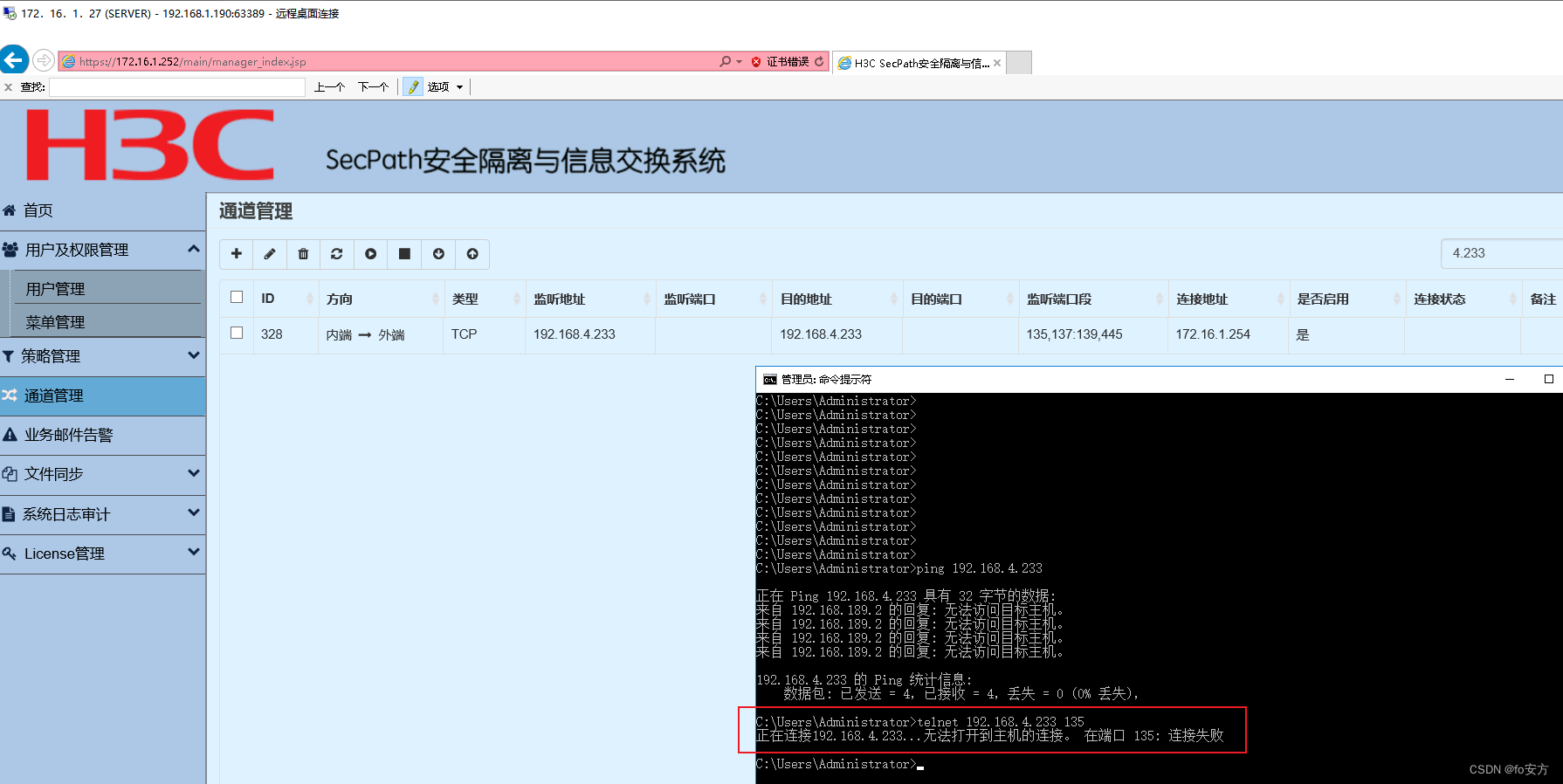Expand the 系统日志审计 menu chevron
Viewport: 1563px width, 784px height.
pyautogui.click(x=194, y=512)
